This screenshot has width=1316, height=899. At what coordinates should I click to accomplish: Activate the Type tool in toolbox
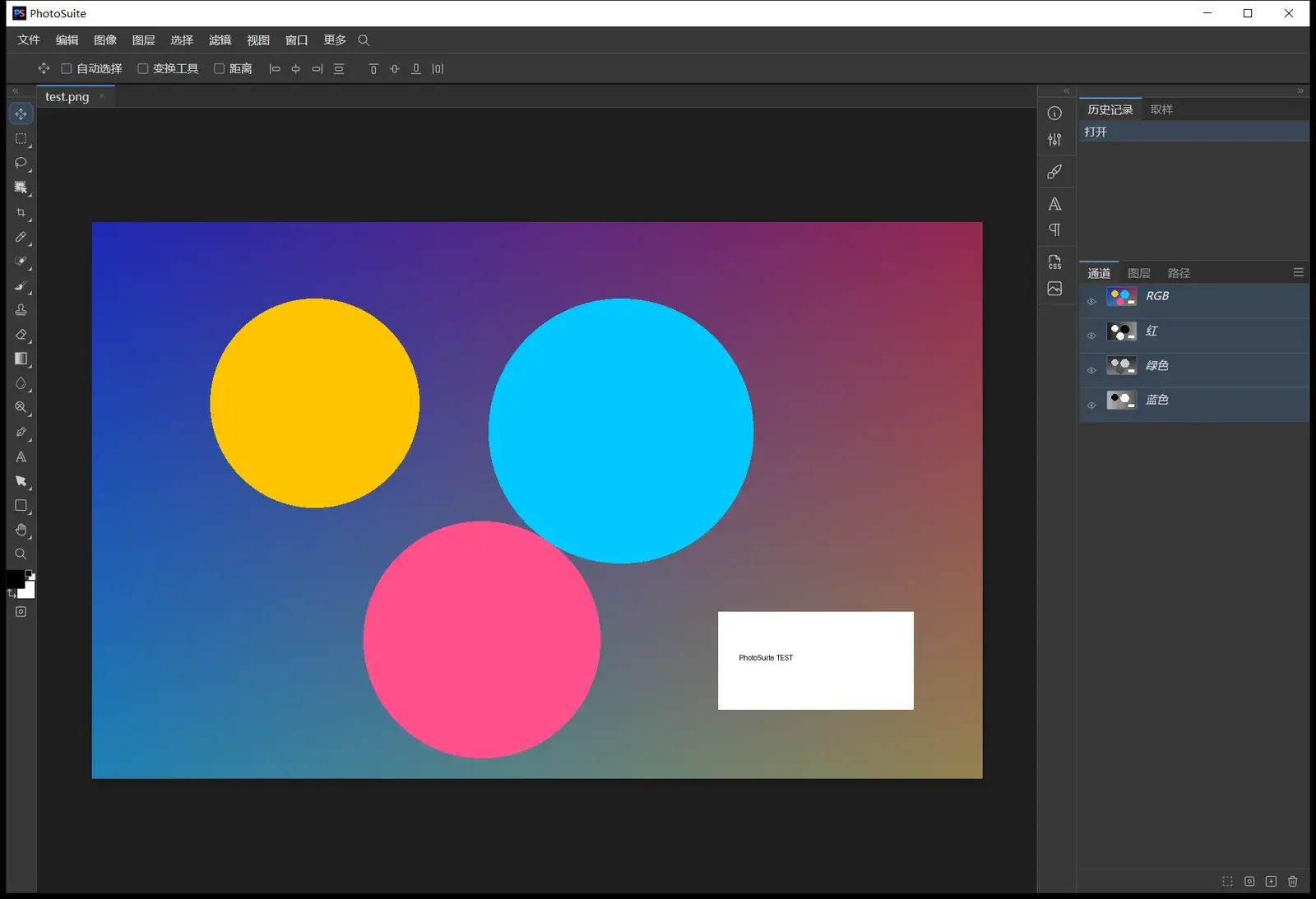[x=21, y=456]
